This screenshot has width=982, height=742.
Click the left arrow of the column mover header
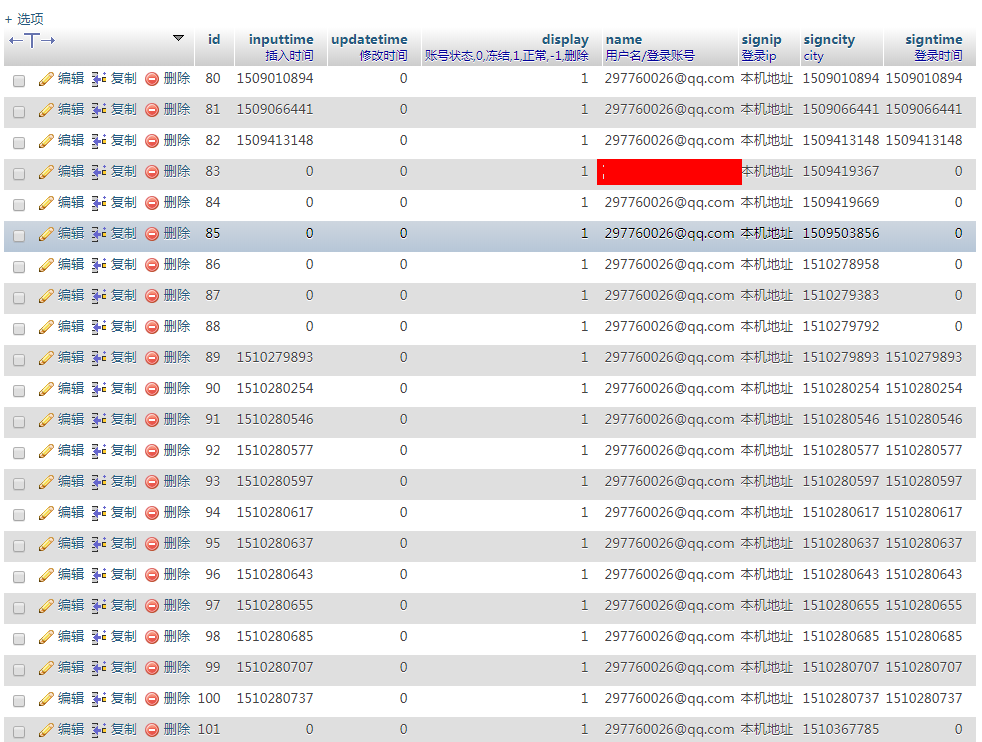click(x=16, y=41)
